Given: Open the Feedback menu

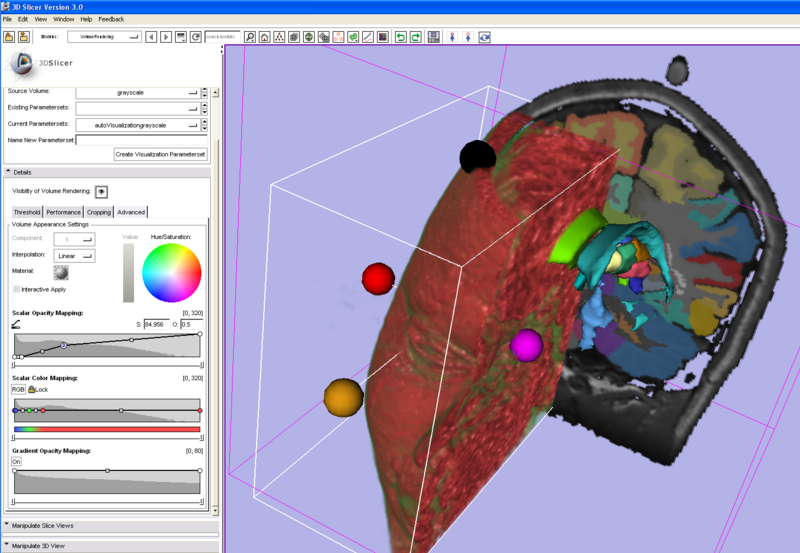Looking at the screenshot, I should (111, 19).
